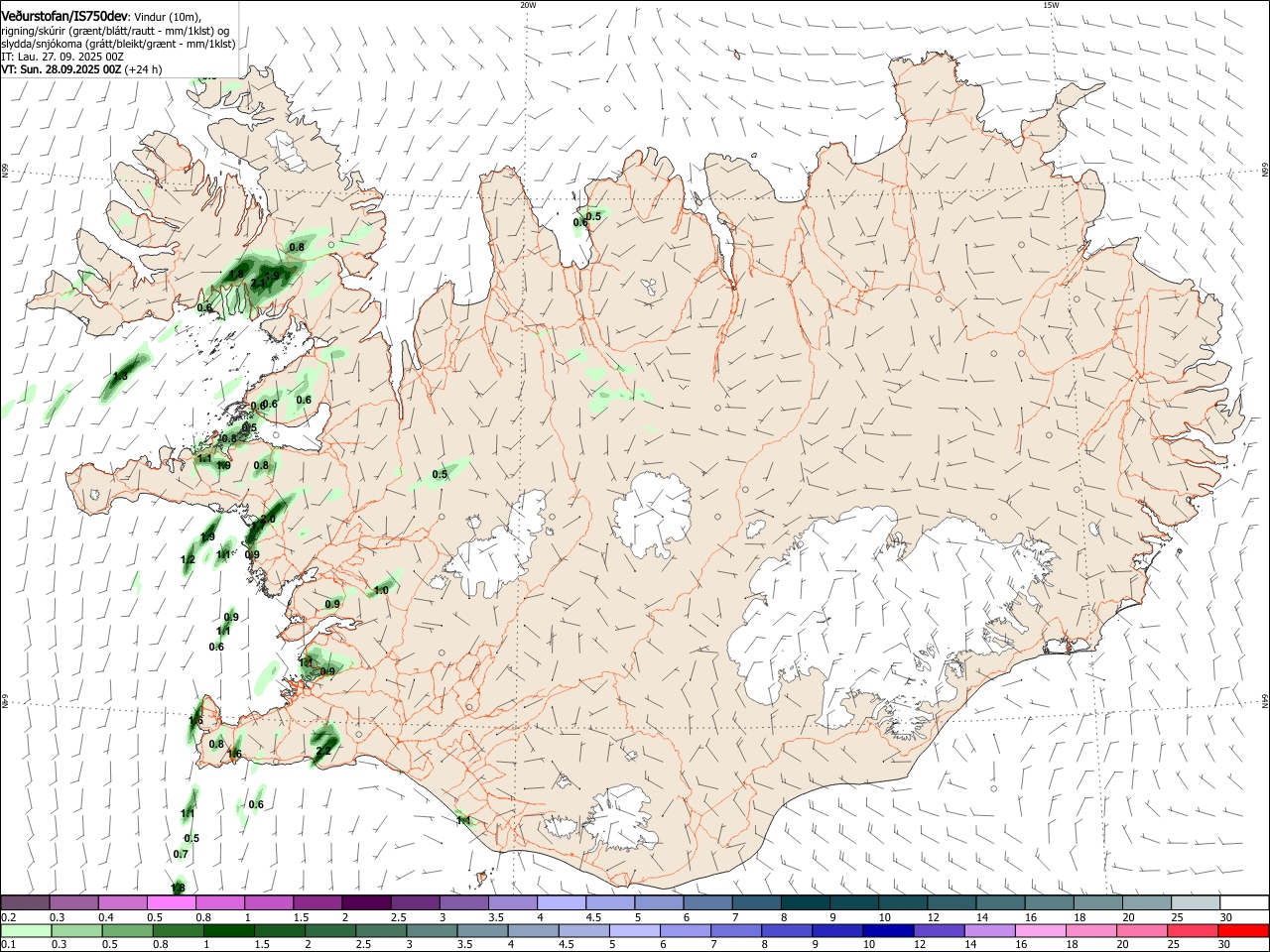Pick upper legend swatch starting at 4.5
This screenshot has height=952, width=1270.
(x=609, y=902)
